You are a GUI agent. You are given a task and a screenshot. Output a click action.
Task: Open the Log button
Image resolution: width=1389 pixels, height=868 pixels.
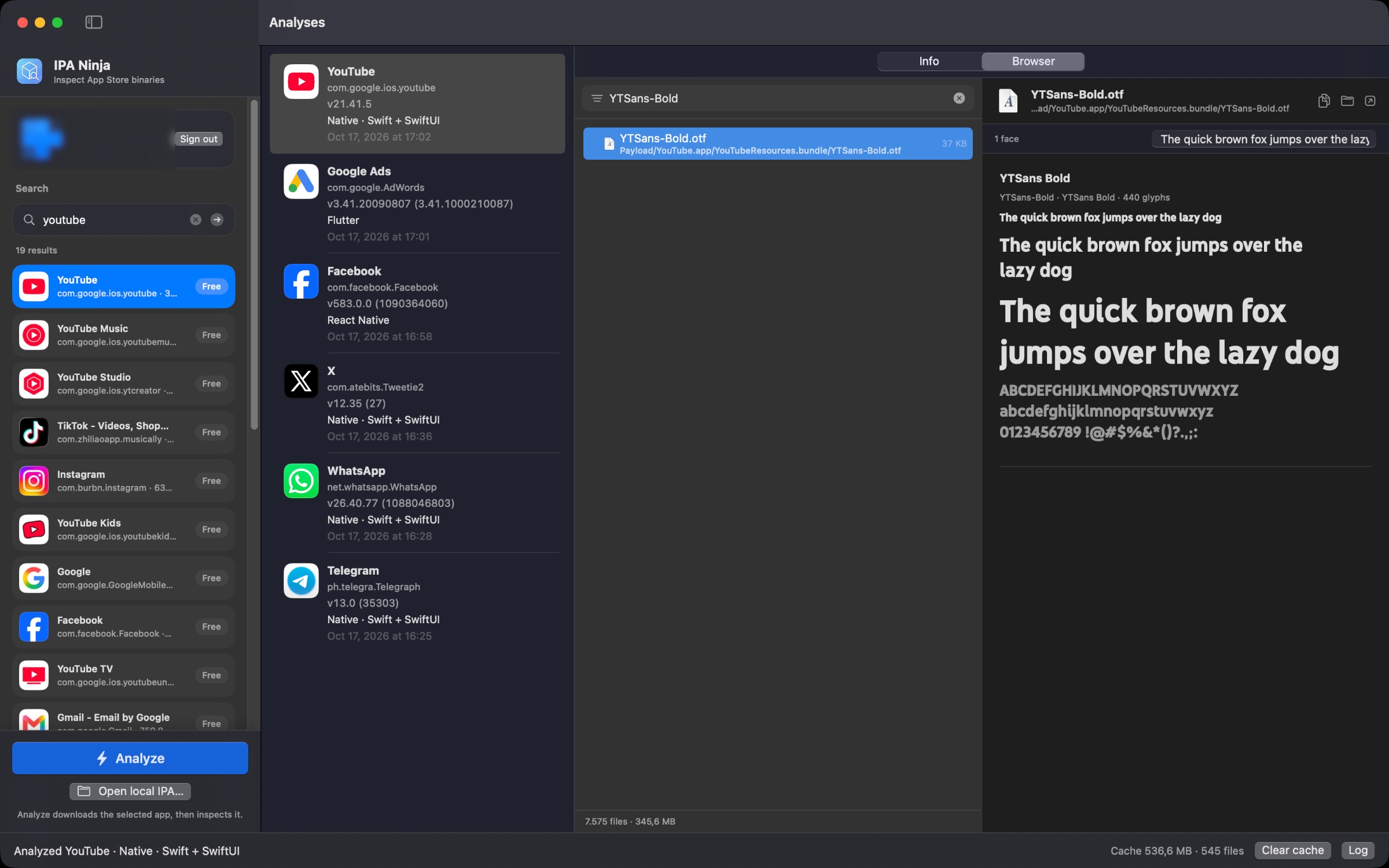(1358, 850)
